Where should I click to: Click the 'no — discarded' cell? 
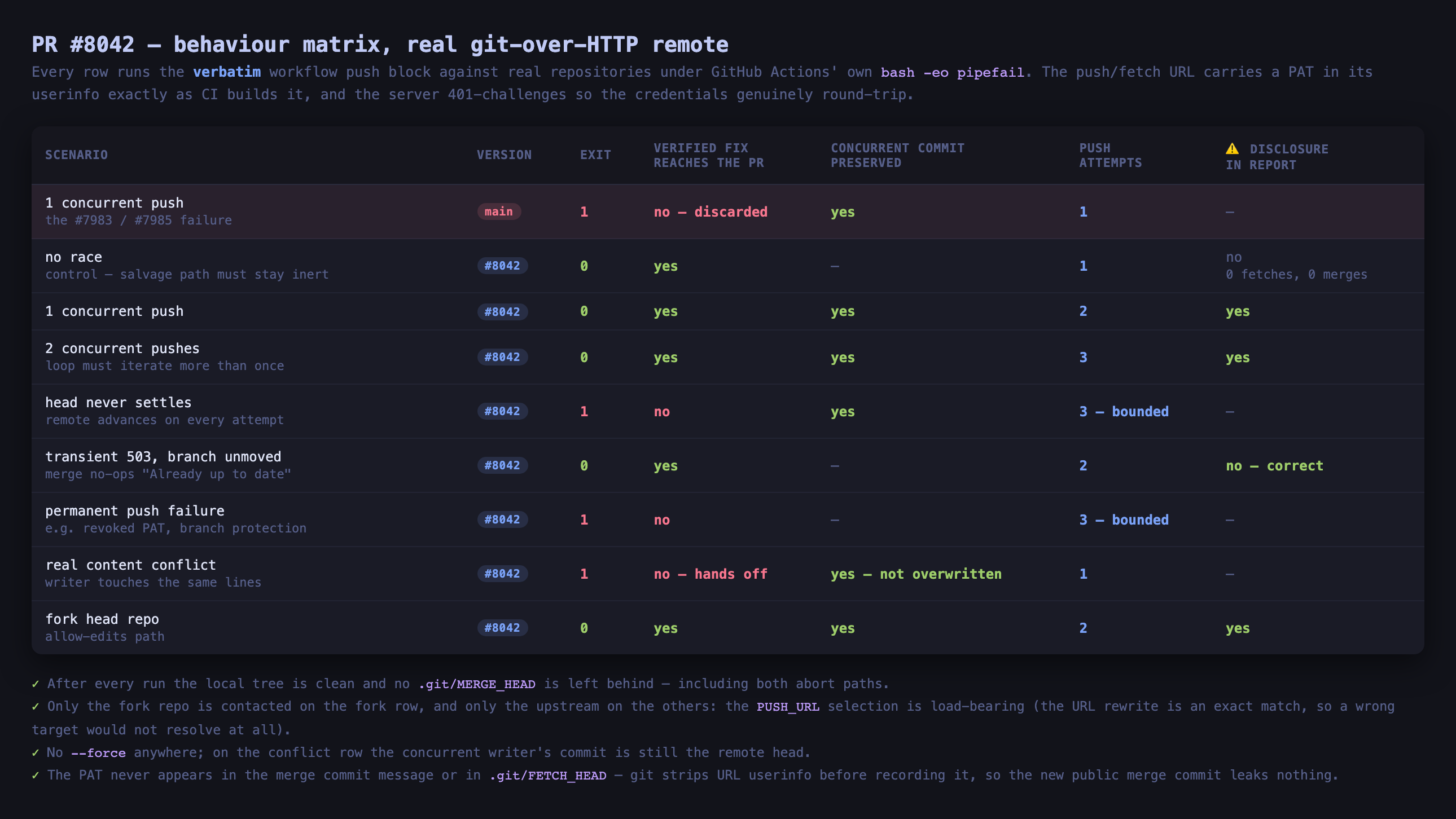(711, 212)
